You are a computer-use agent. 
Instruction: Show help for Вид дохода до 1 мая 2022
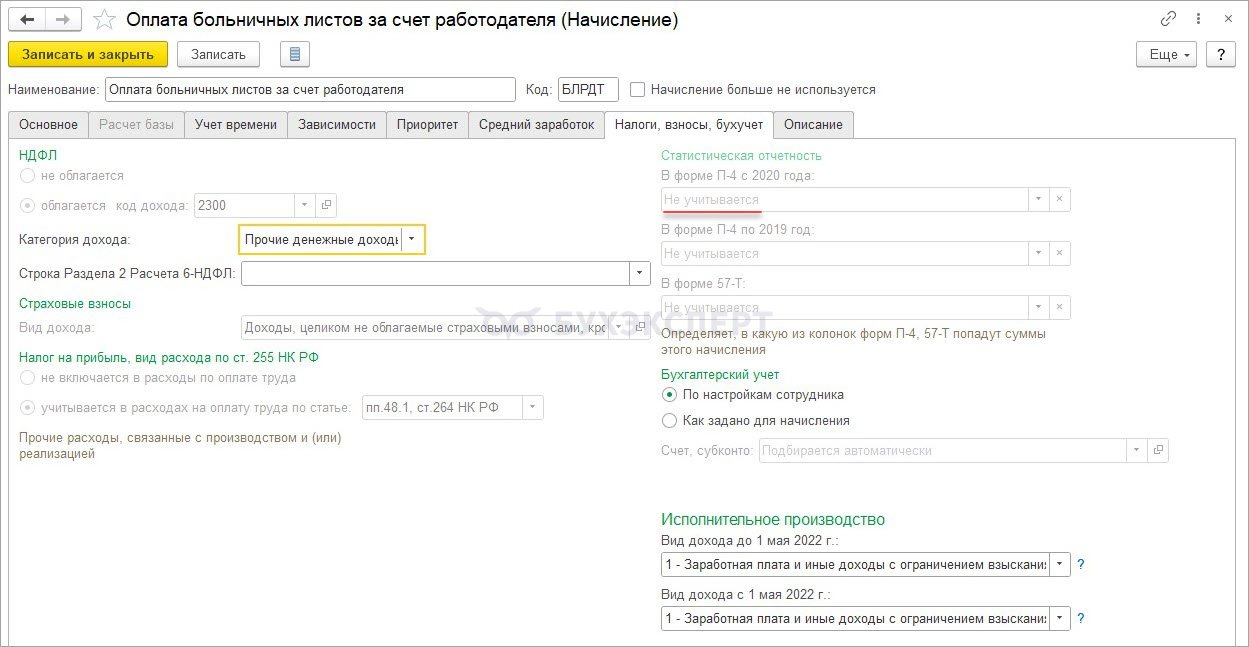pyautogui.click(x=1081, y=565)
